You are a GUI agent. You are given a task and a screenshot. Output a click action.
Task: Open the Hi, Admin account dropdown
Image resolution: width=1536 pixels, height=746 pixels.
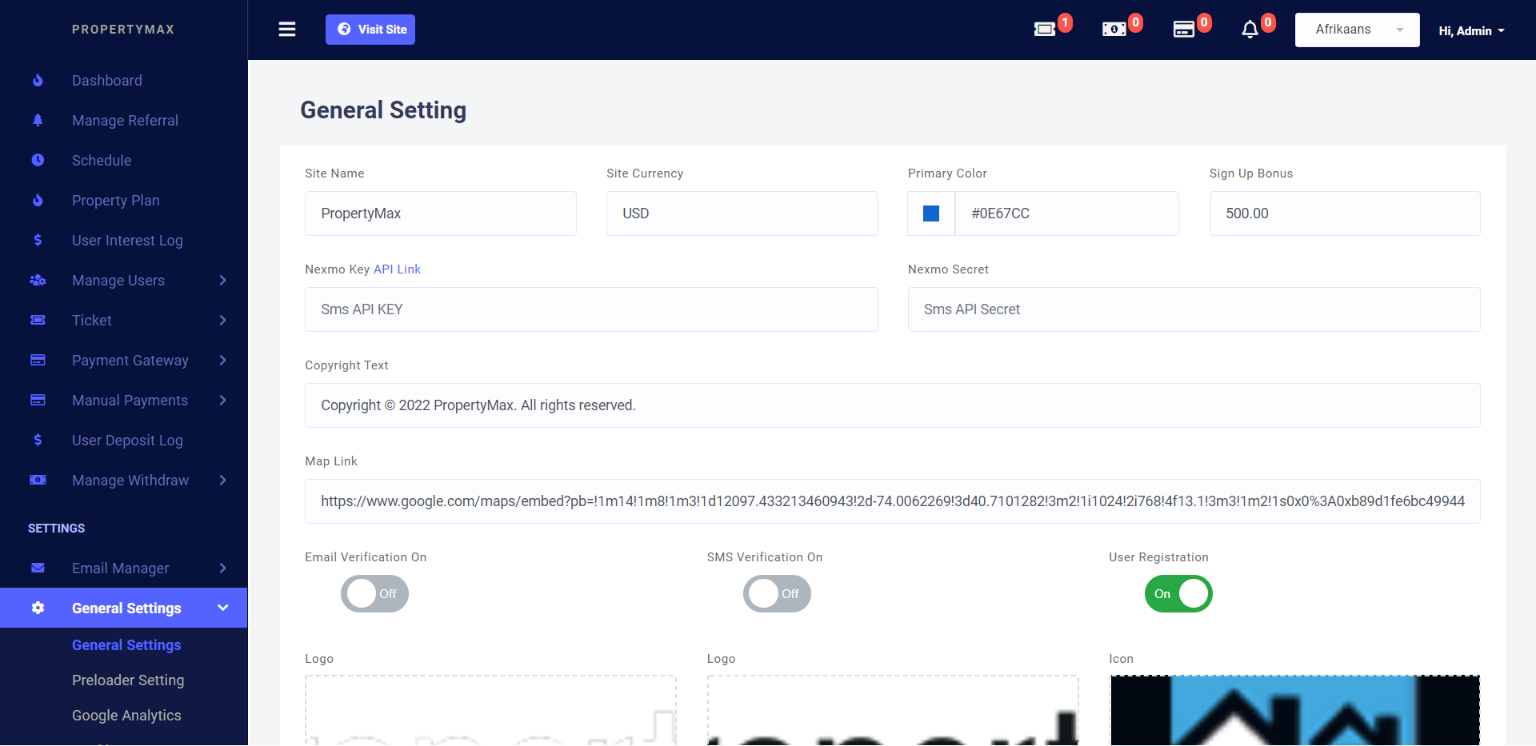click(1471, 31)
